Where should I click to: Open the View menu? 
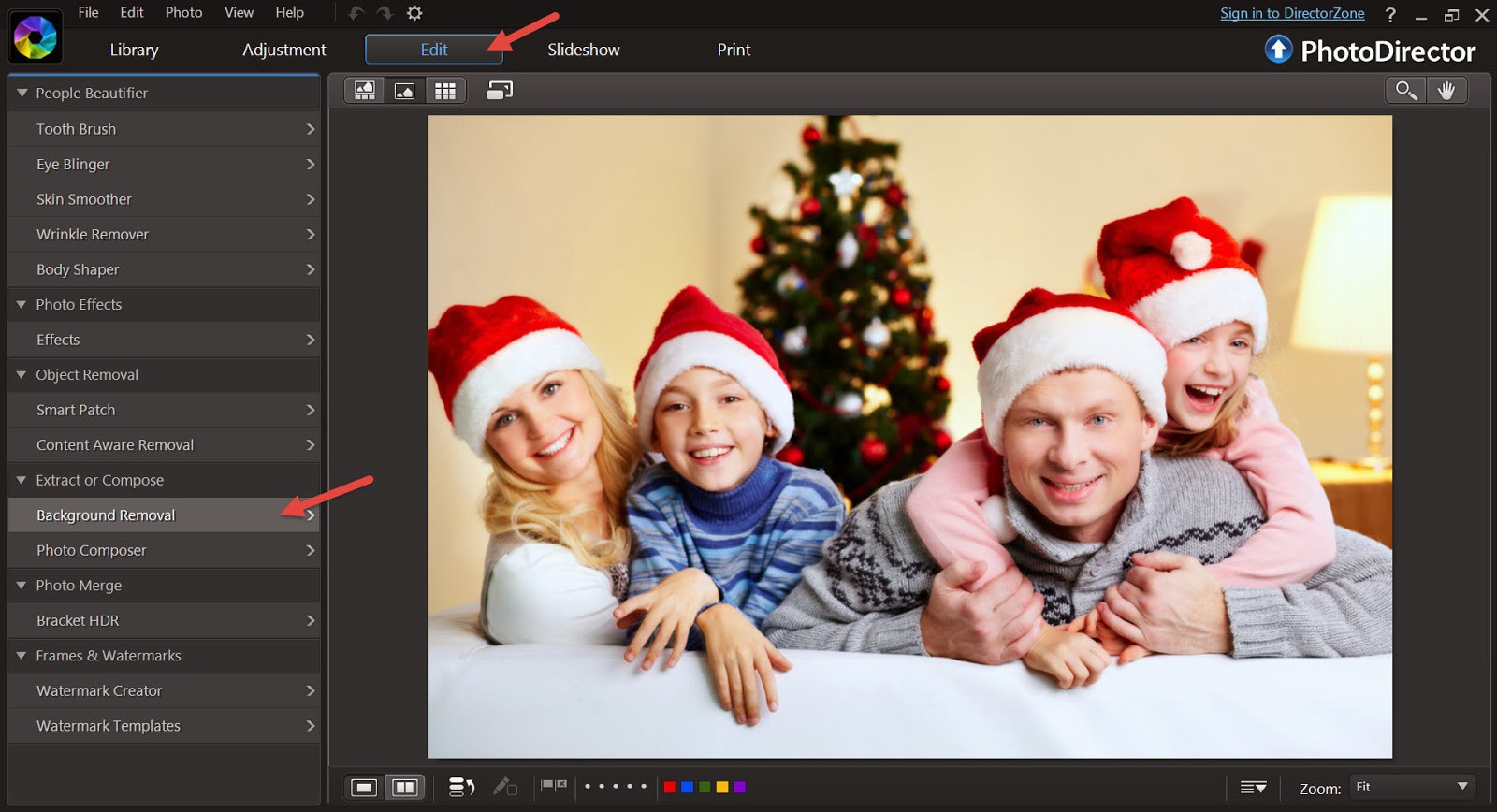[239, 12]
